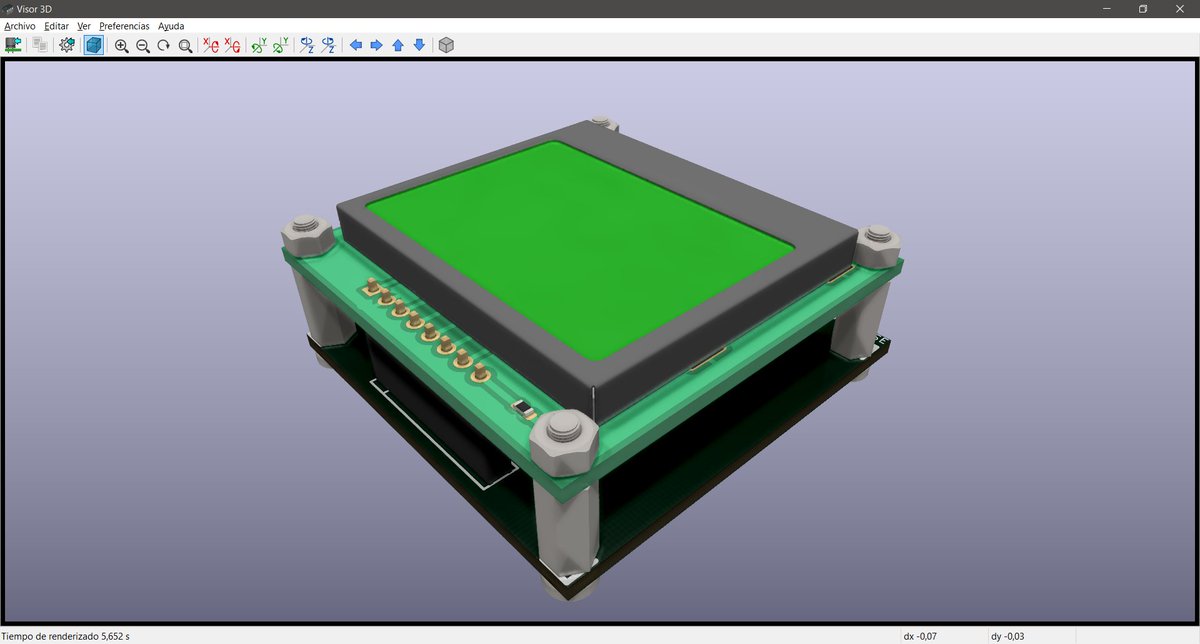Zoom in with the plus magnifier
1200x644 pixels.
point(122,45)
